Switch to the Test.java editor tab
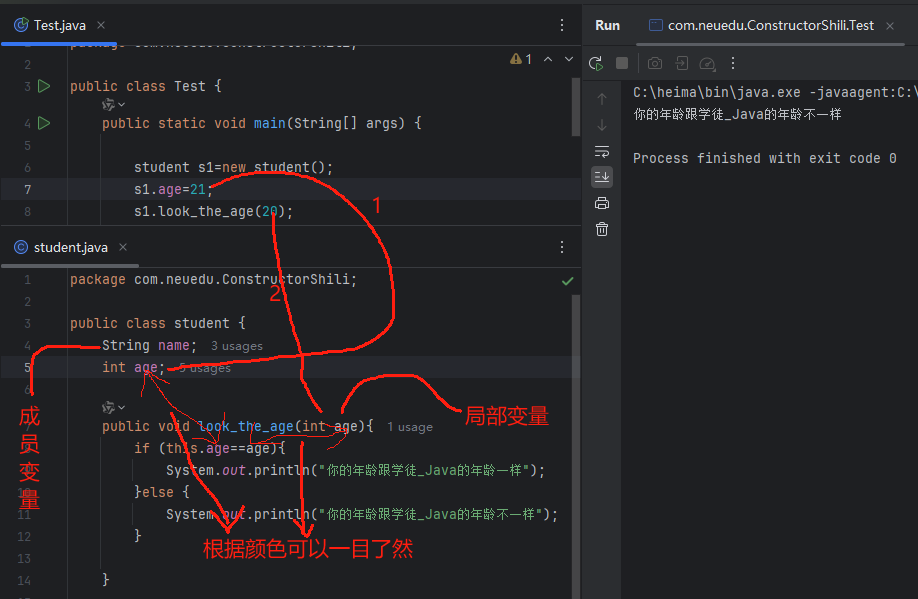Viewport: 918px width, 599px height. 50,25
